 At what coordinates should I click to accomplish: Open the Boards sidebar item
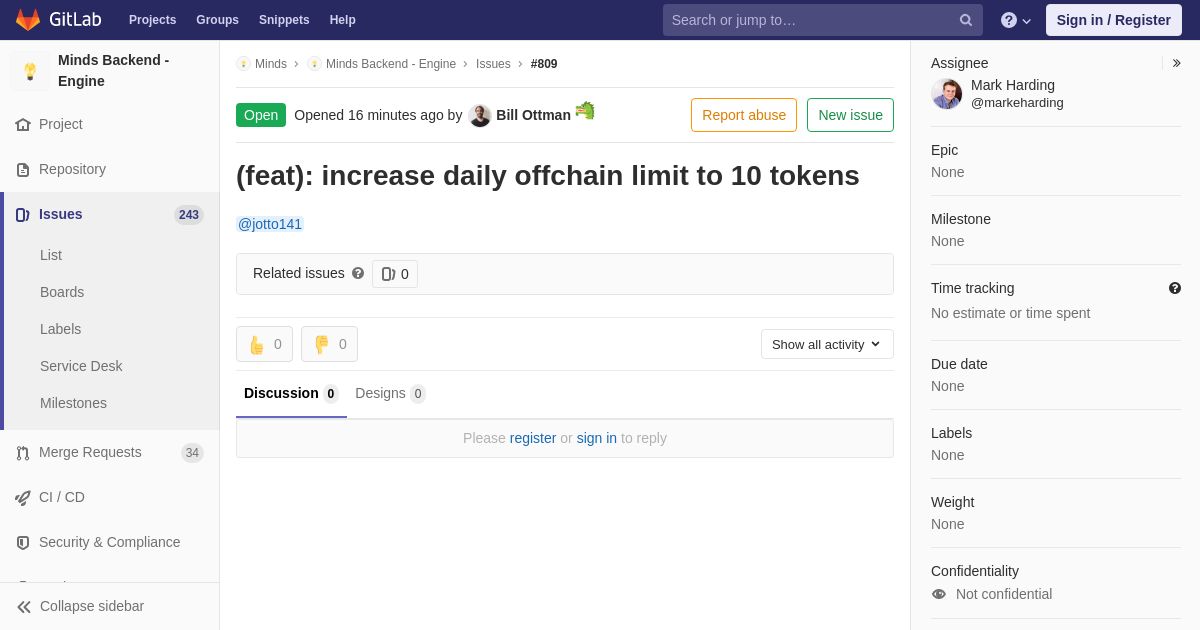click(62, 292)
